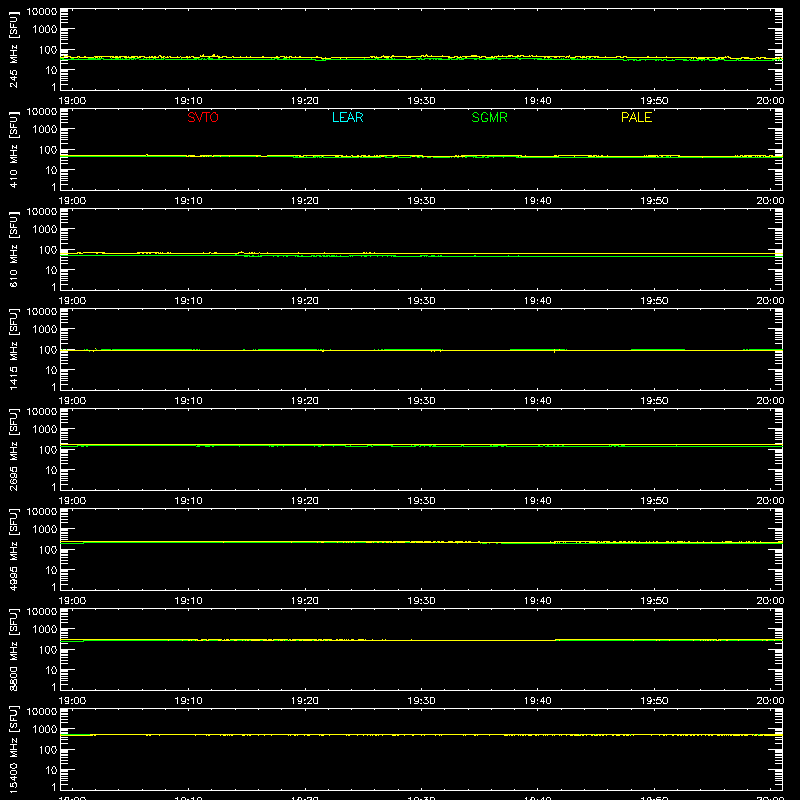Click the 100 y-axis value of the 8800 MHz plot

[48, 650]
